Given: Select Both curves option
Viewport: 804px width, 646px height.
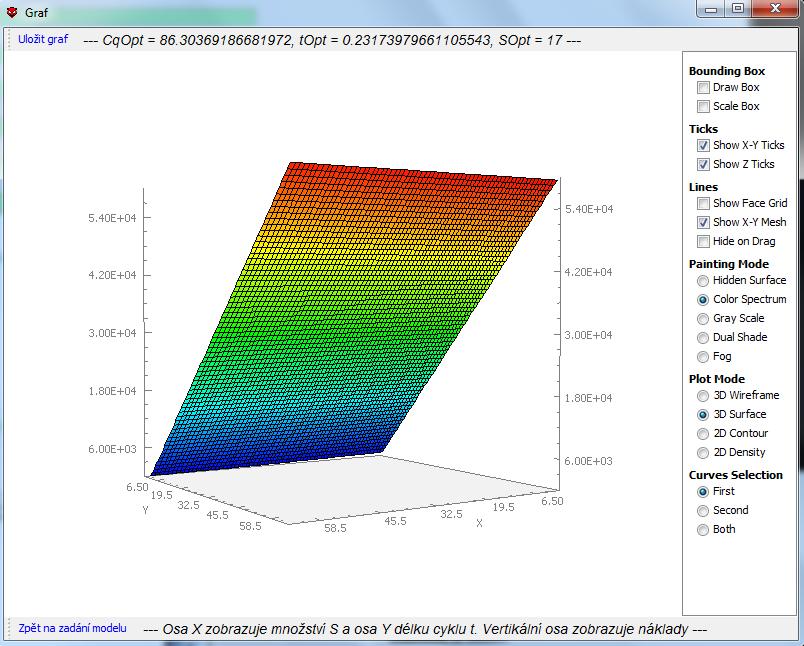Looking at the screenshot, I should coord(703,530).
